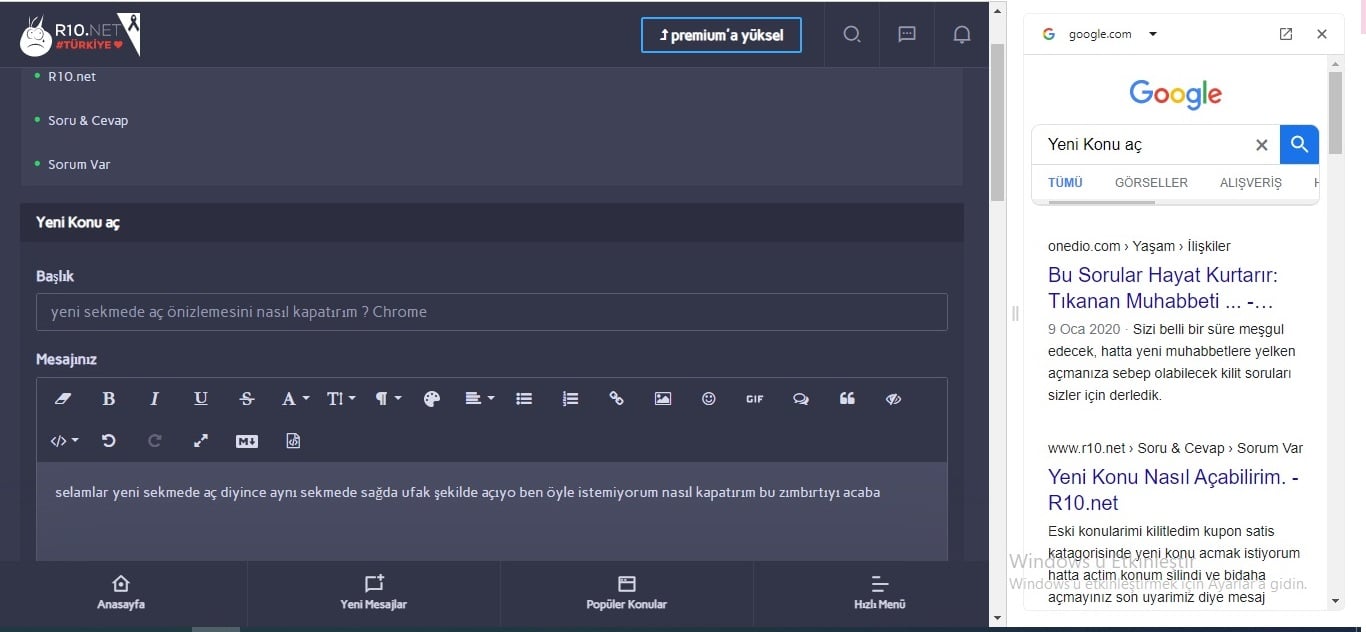This screenshot has height=632, width=1366.
Task: Close the Google side panel
Action: [1322, 34]
